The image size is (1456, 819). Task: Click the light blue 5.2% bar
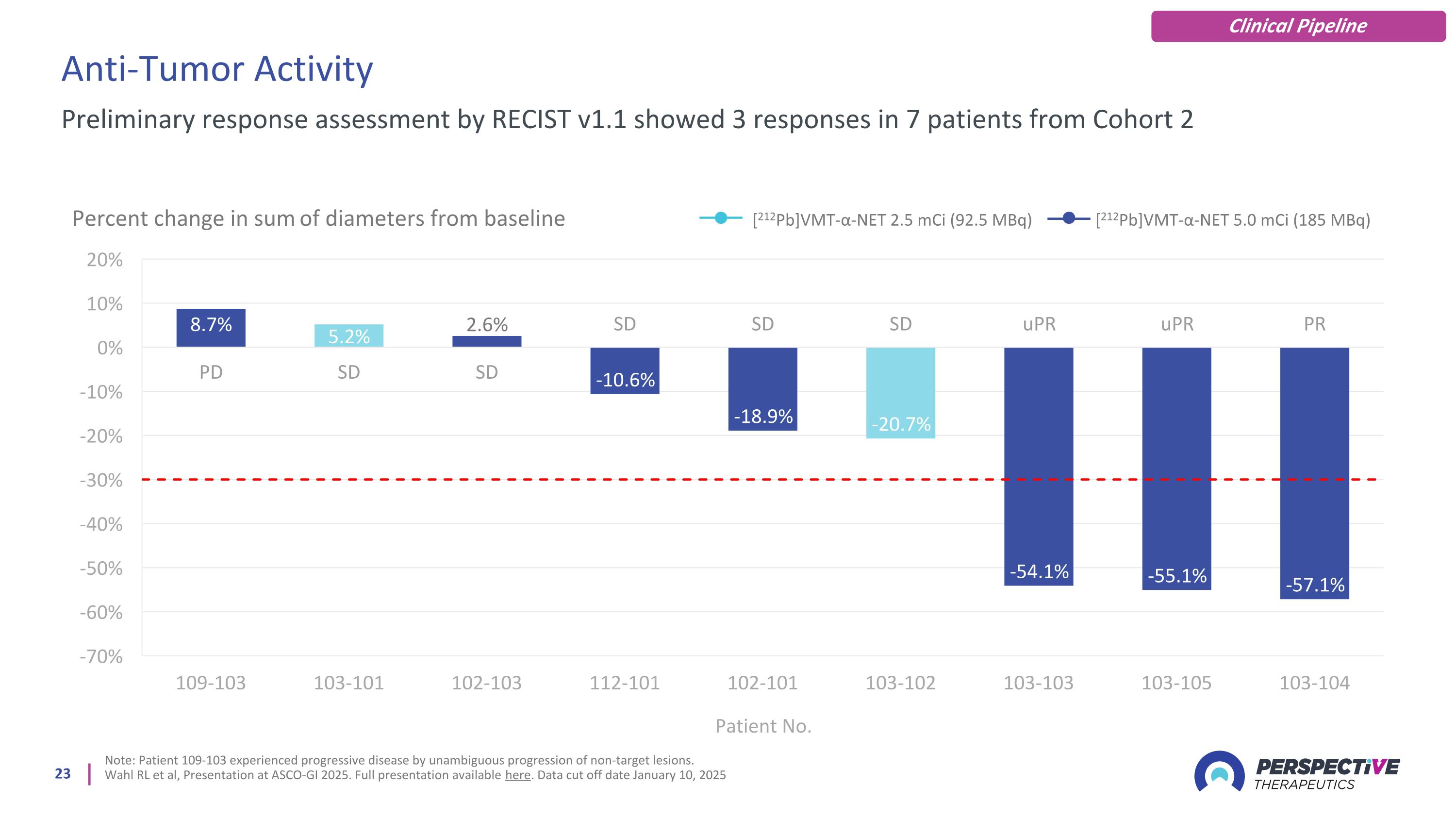pos(349,336)
